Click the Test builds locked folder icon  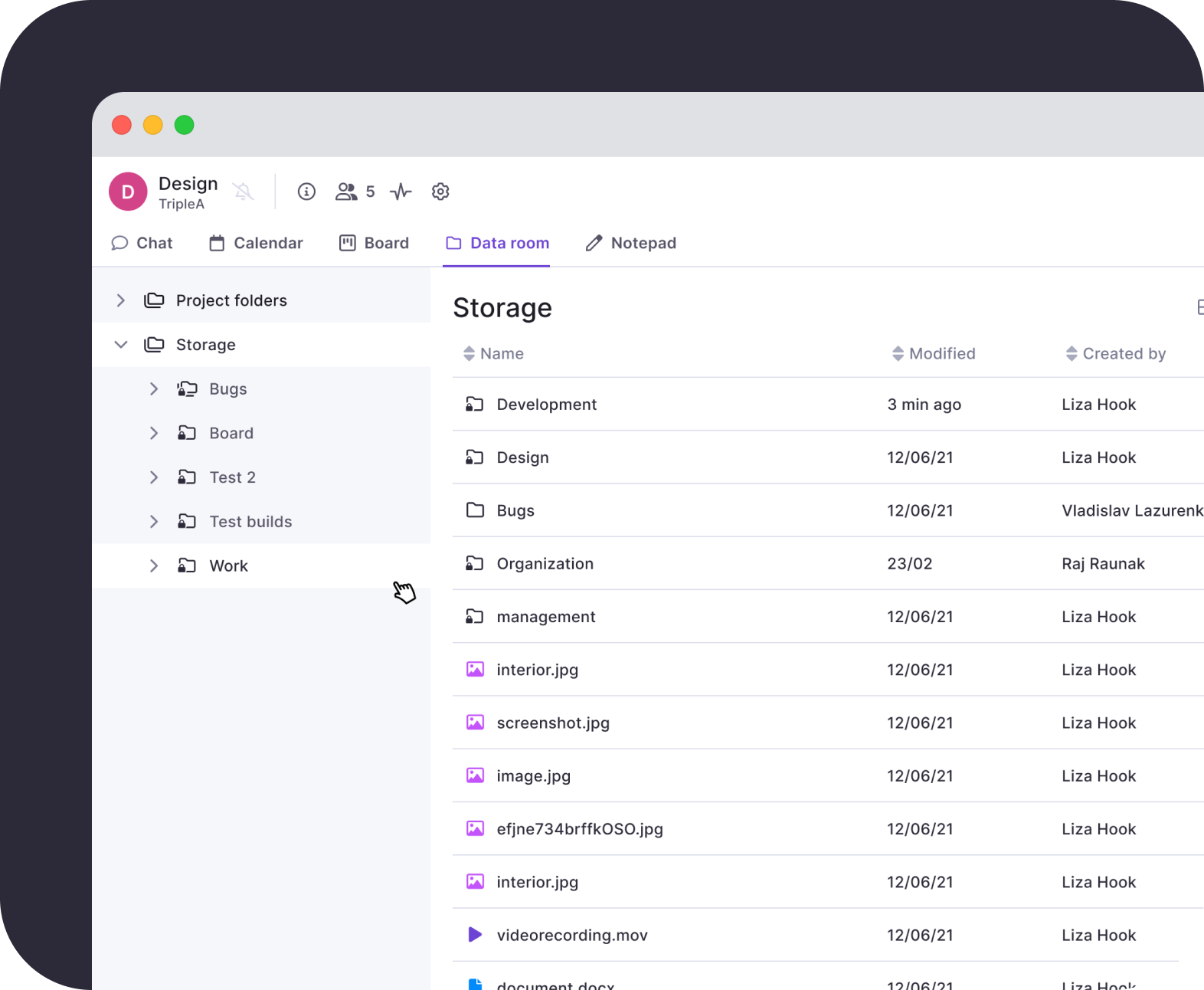[x=187, y=522]
